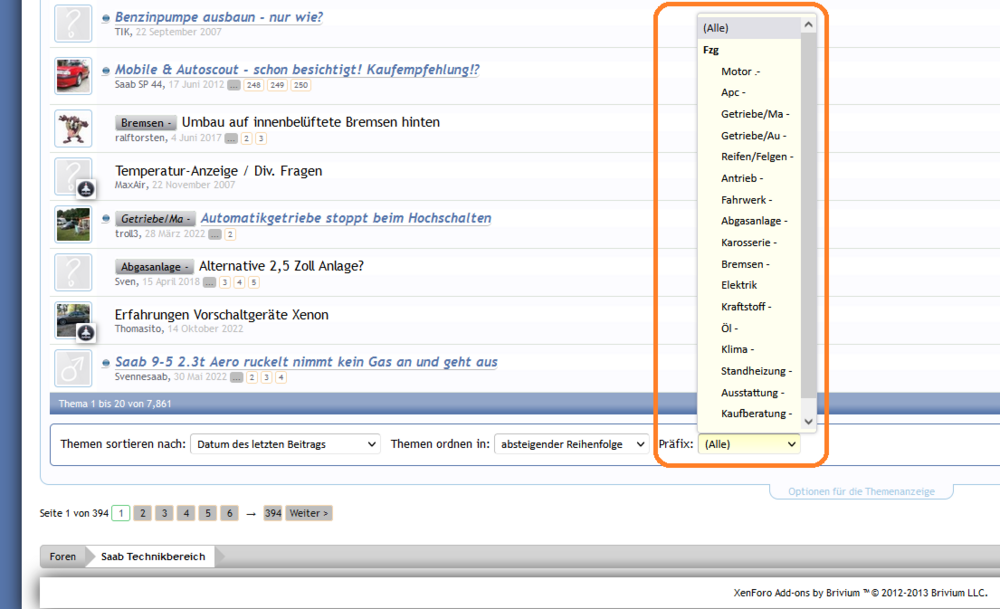Click Thomasito's car avatar
Viewport: 1000px width, 609px height.
click(73, 320)
